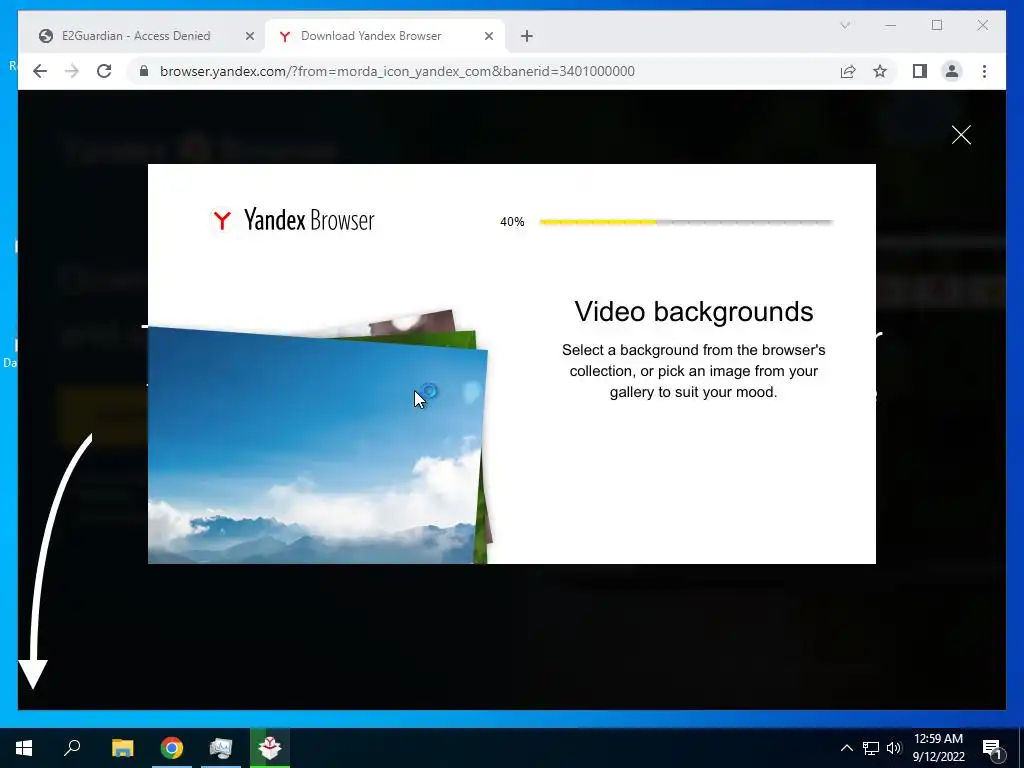Click the sky background image thumbnail
The height and width of the screenshot is (768, 1024).
(x=317, y=445)
